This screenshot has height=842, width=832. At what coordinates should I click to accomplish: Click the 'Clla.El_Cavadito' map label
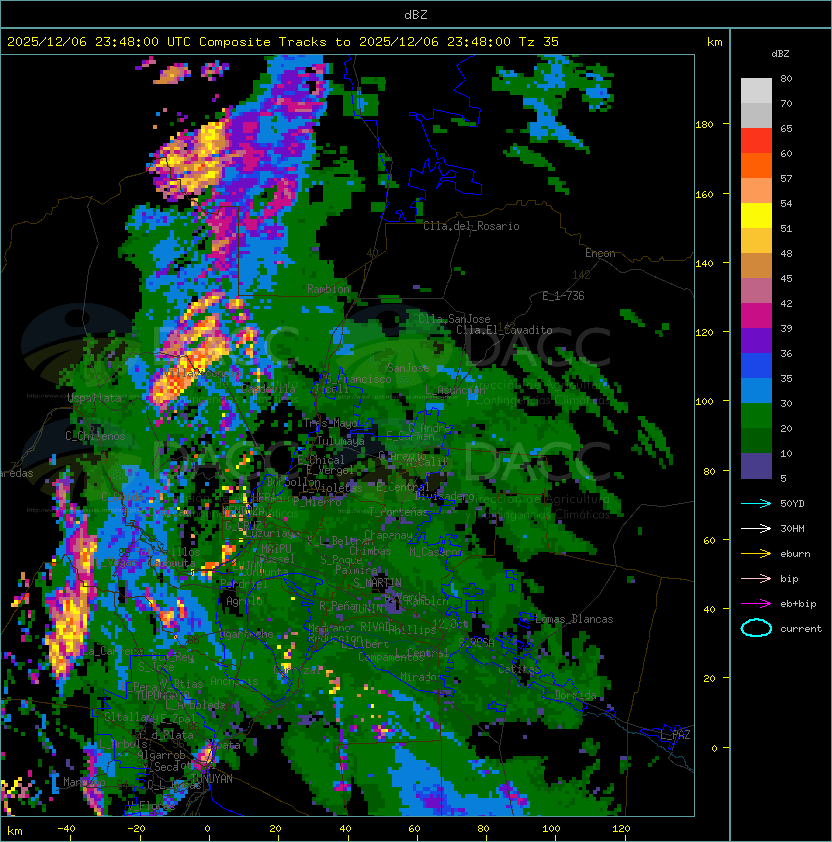click(504, 330)
